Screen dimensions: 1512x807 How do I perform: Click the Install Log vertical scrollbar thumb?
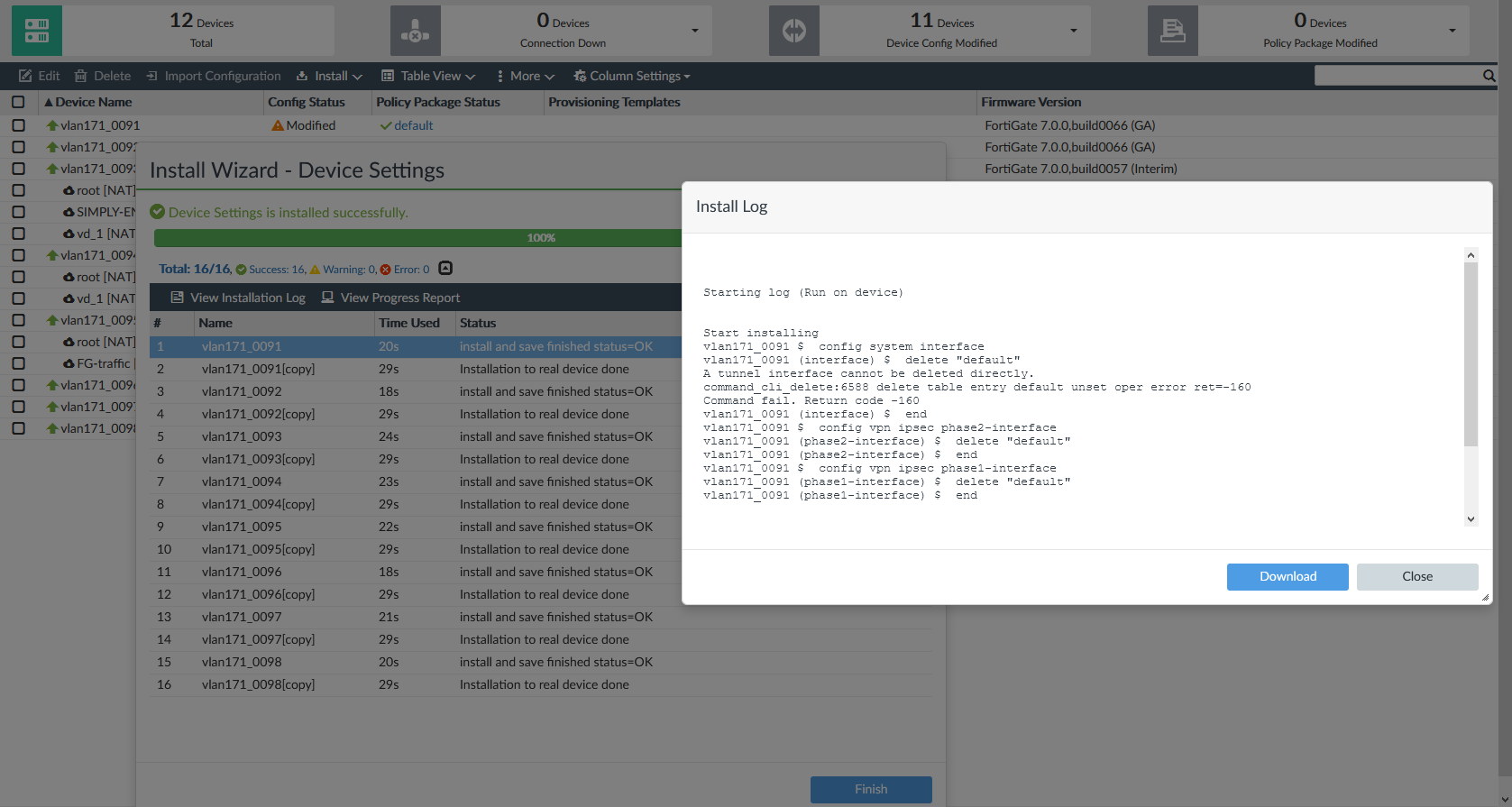coord(1471,354)
